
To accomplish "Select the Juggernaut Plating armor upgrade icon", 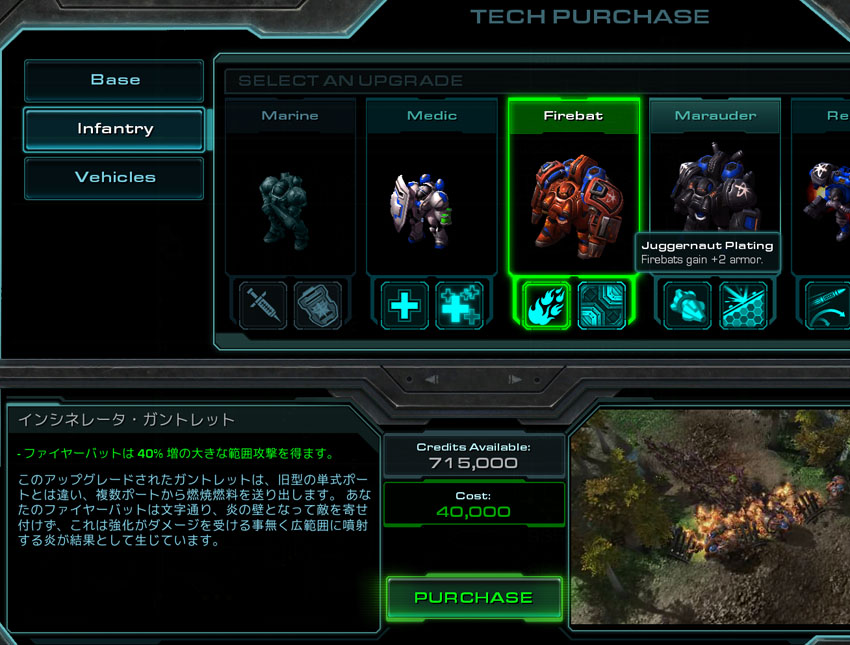I will tap(601, 306).
